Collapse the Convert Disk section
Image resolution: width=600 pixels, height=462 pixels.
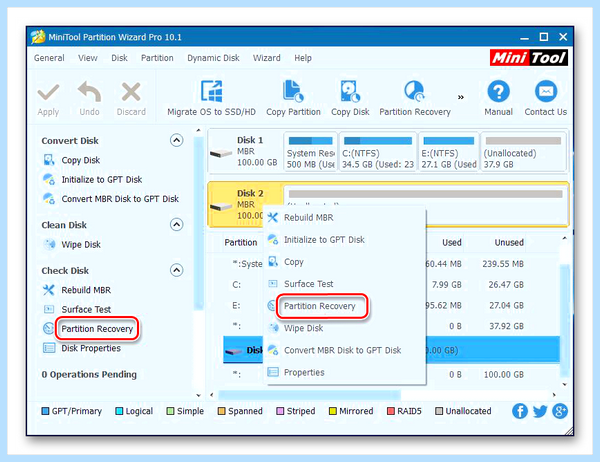176,140
